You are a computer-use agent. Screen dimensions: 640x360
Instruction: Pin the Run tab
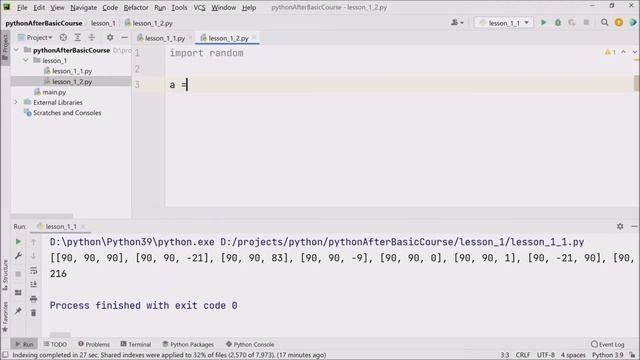(x=18, y=311)
